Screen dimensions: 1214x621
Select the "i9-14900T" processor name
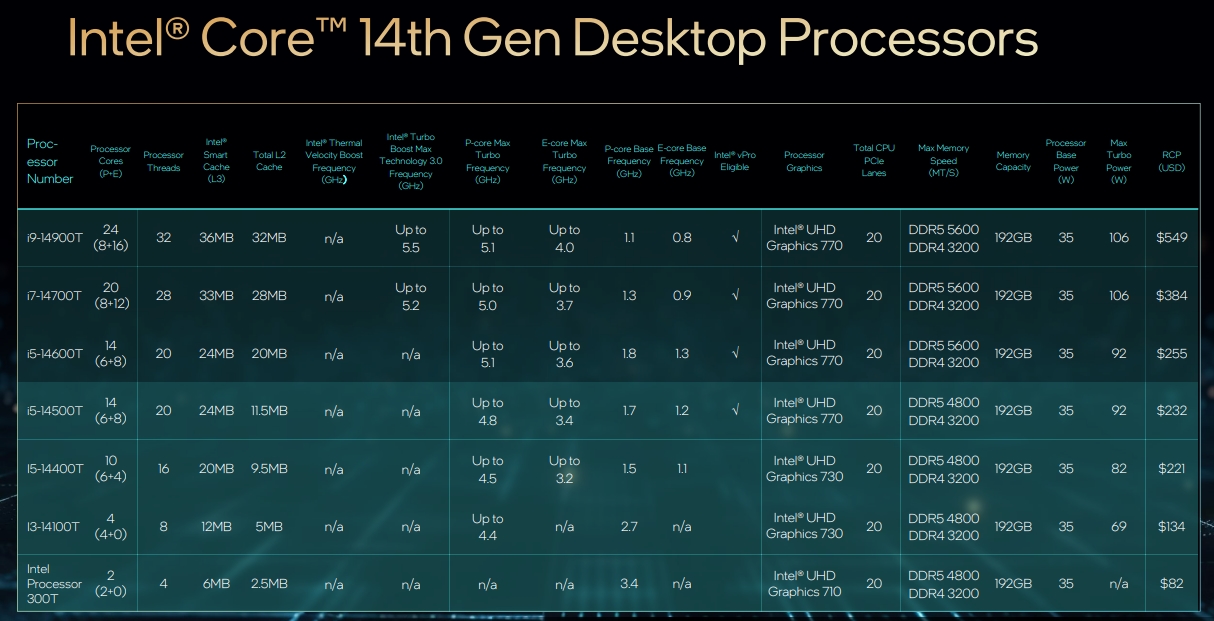[55, 238]
